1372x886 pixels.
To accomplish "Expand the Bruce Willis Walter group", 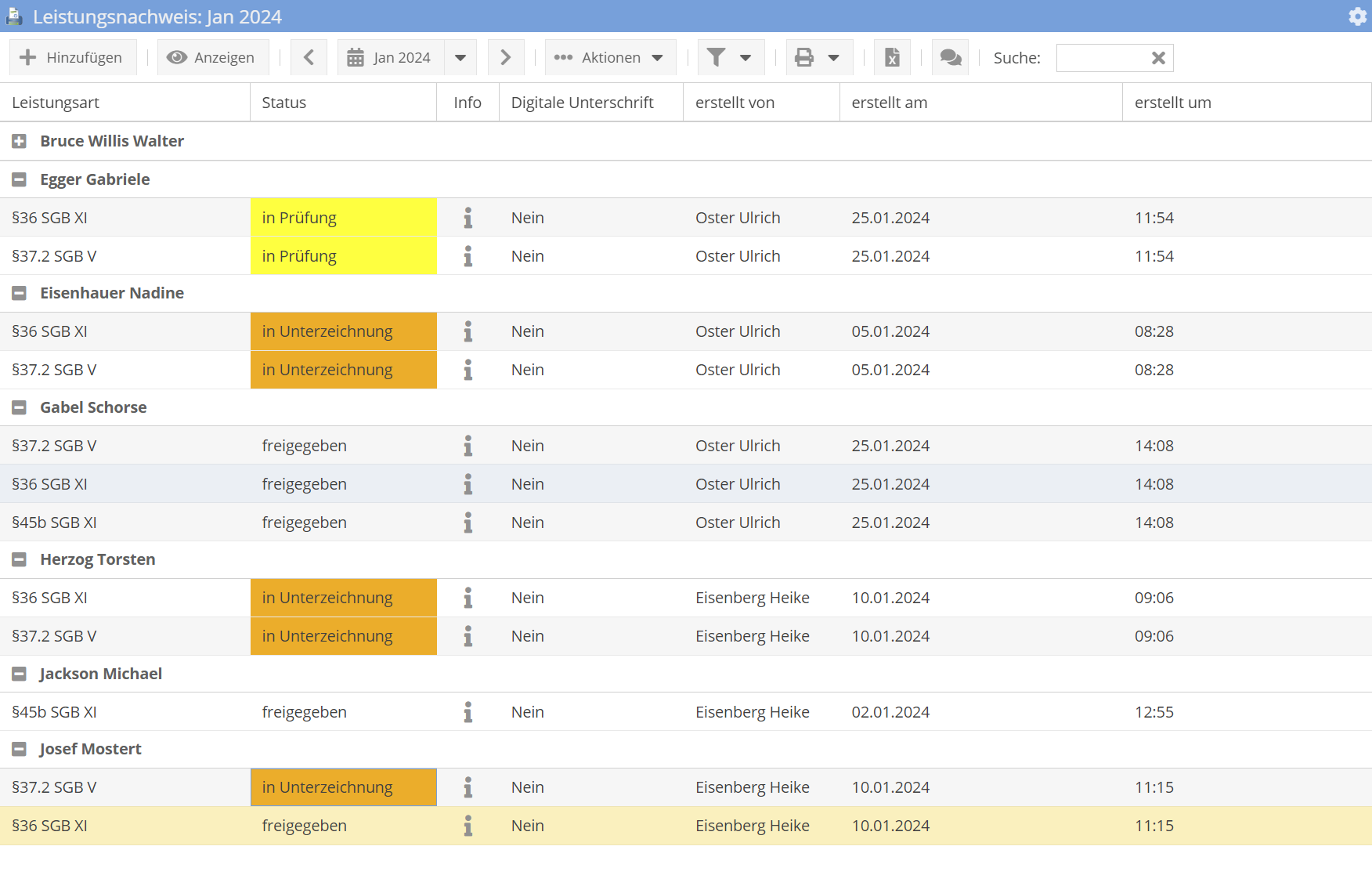I will coord(20,141).
